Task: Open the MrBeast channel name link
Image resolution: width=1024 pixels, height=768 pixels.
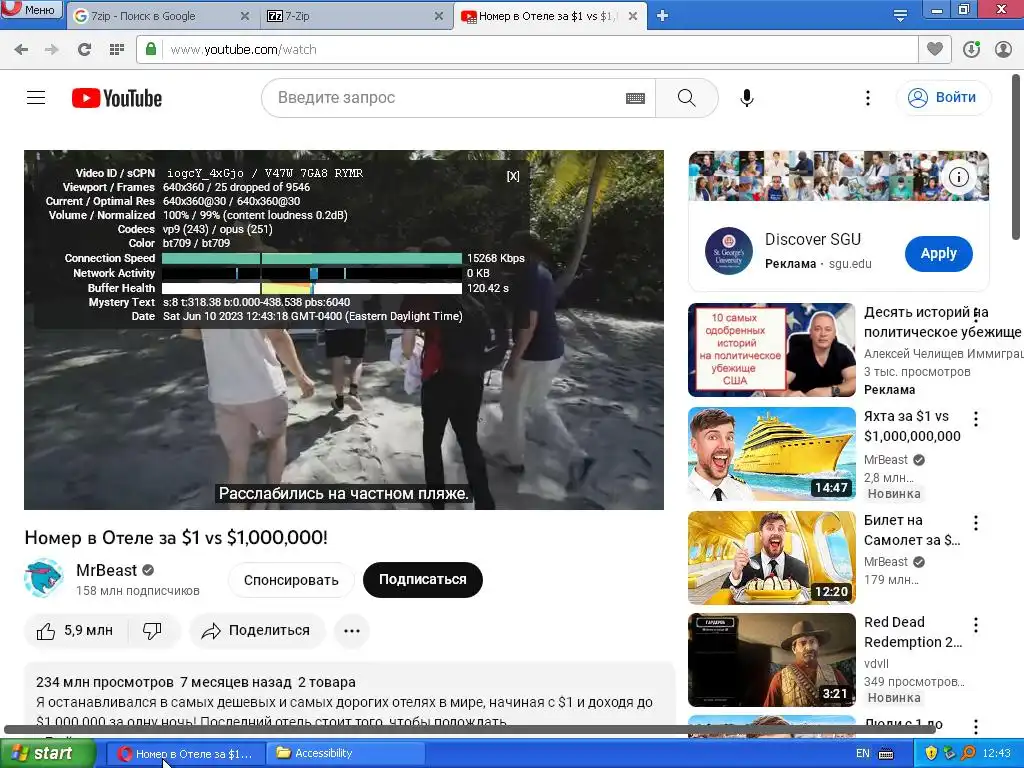Action: (106, 570)
